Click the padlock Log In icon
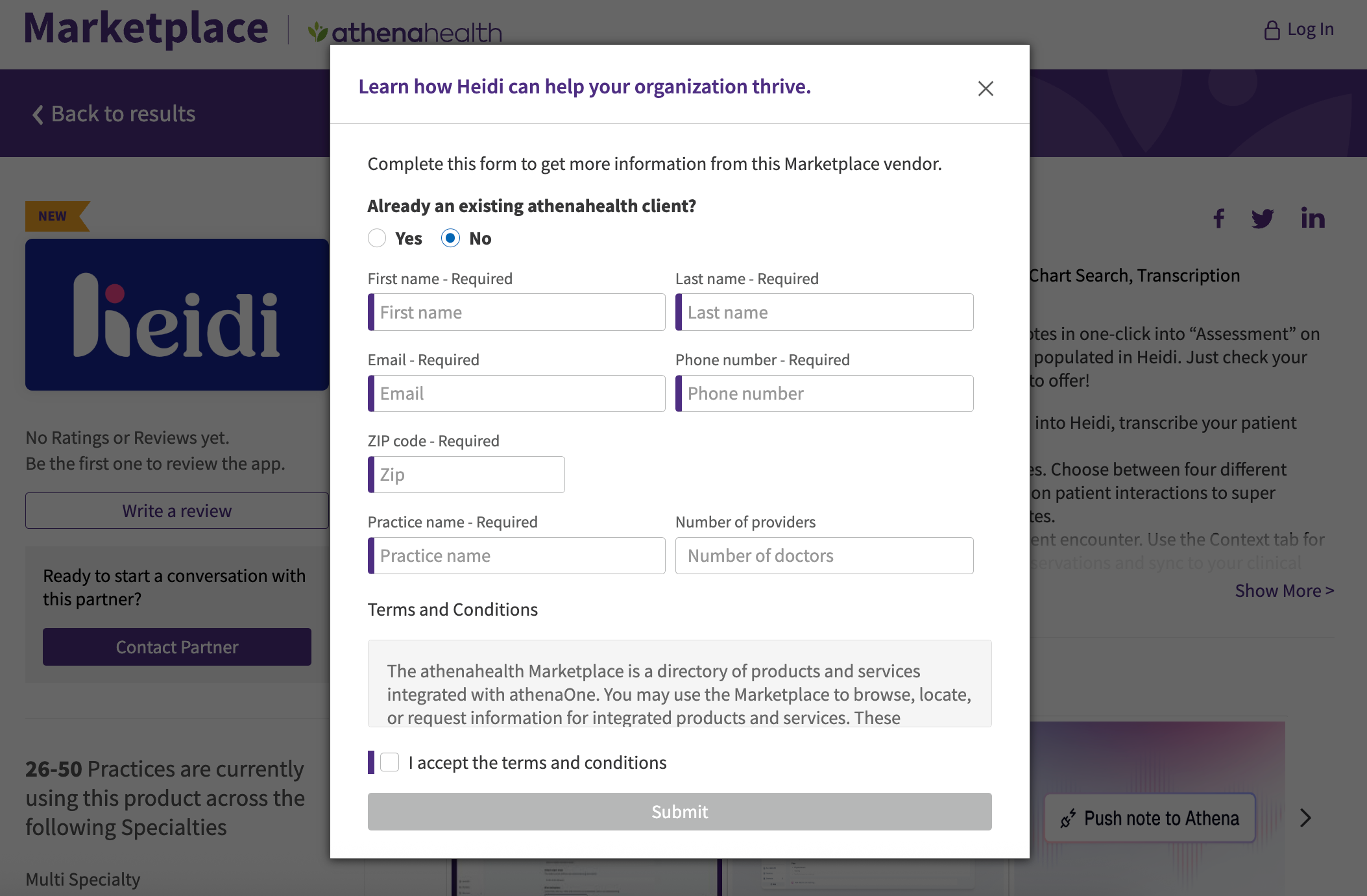Screen dimensions: 1367x896 [1272, 29]
